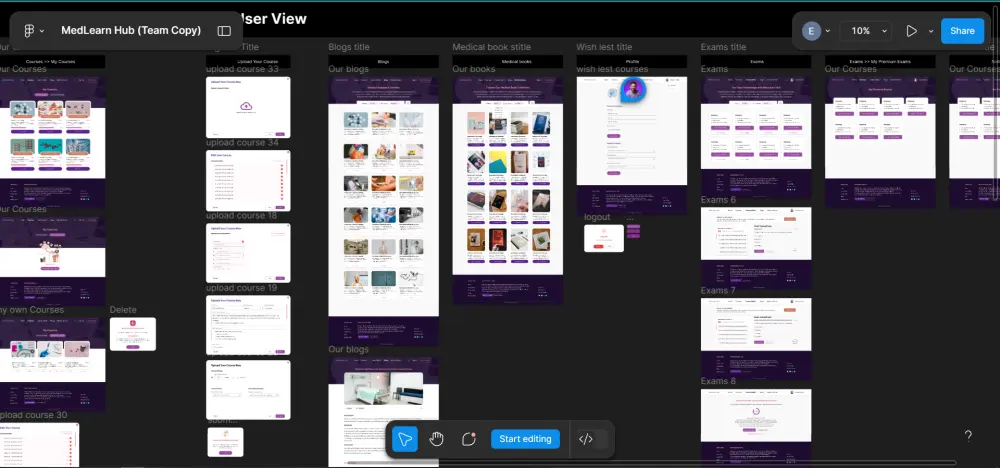Click the MedLearn Hub (Team Copy) file name

tap(131, 31)
